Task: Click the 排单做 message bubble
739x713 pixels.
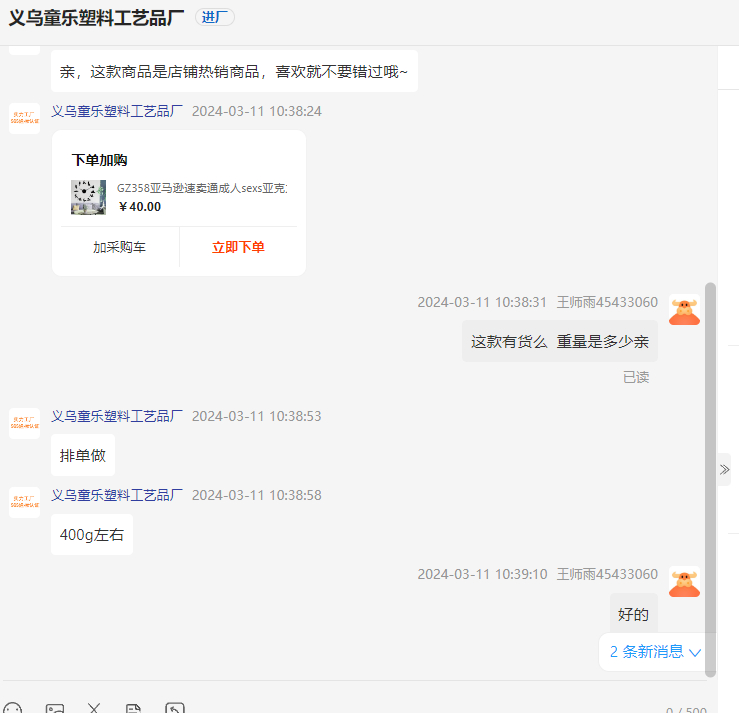Action: [83, 456]
